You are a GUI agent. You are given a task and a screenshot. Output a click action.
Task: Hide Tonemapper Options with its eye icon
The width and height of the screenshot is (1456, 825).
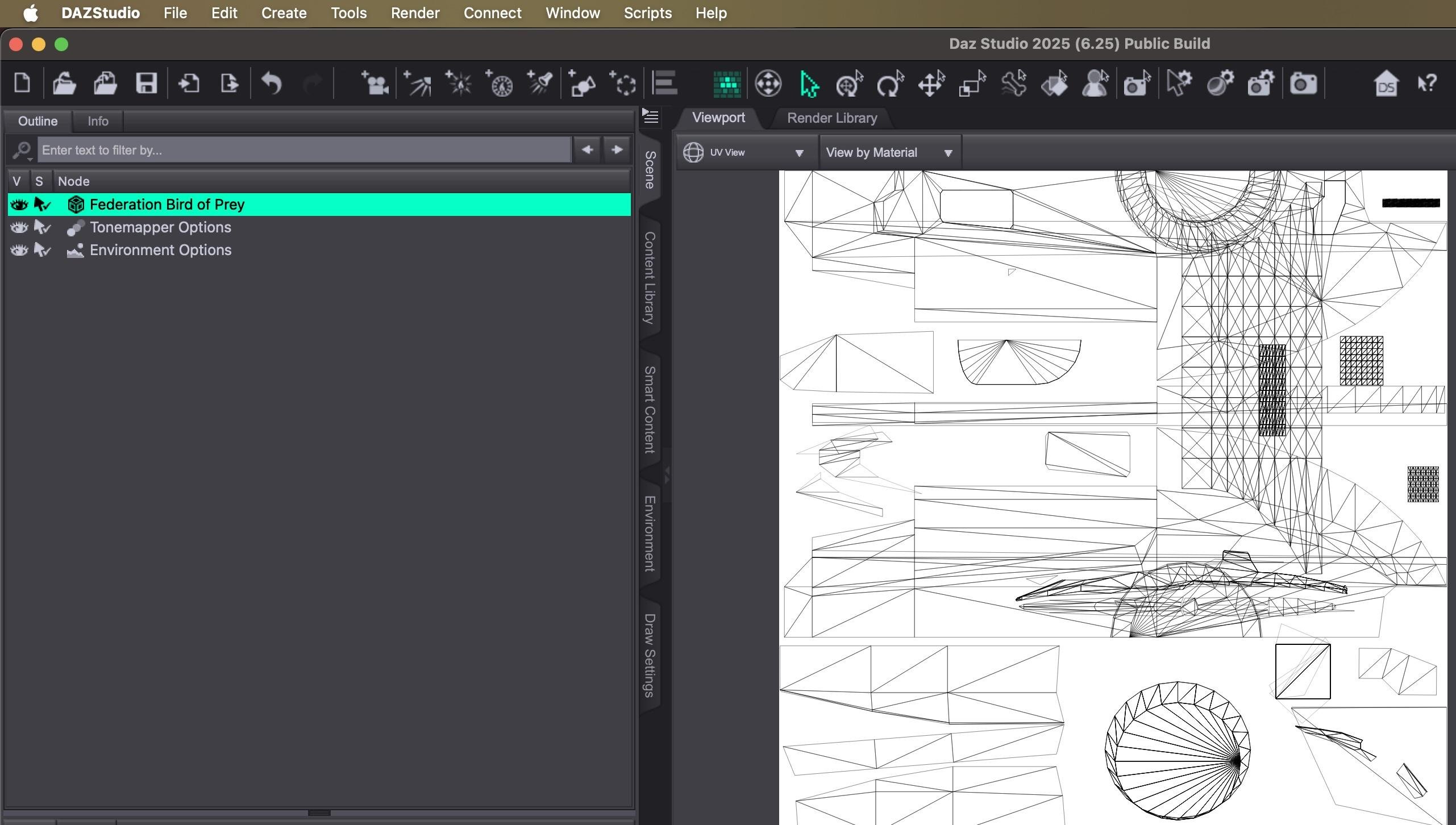(x=19, y=227)
